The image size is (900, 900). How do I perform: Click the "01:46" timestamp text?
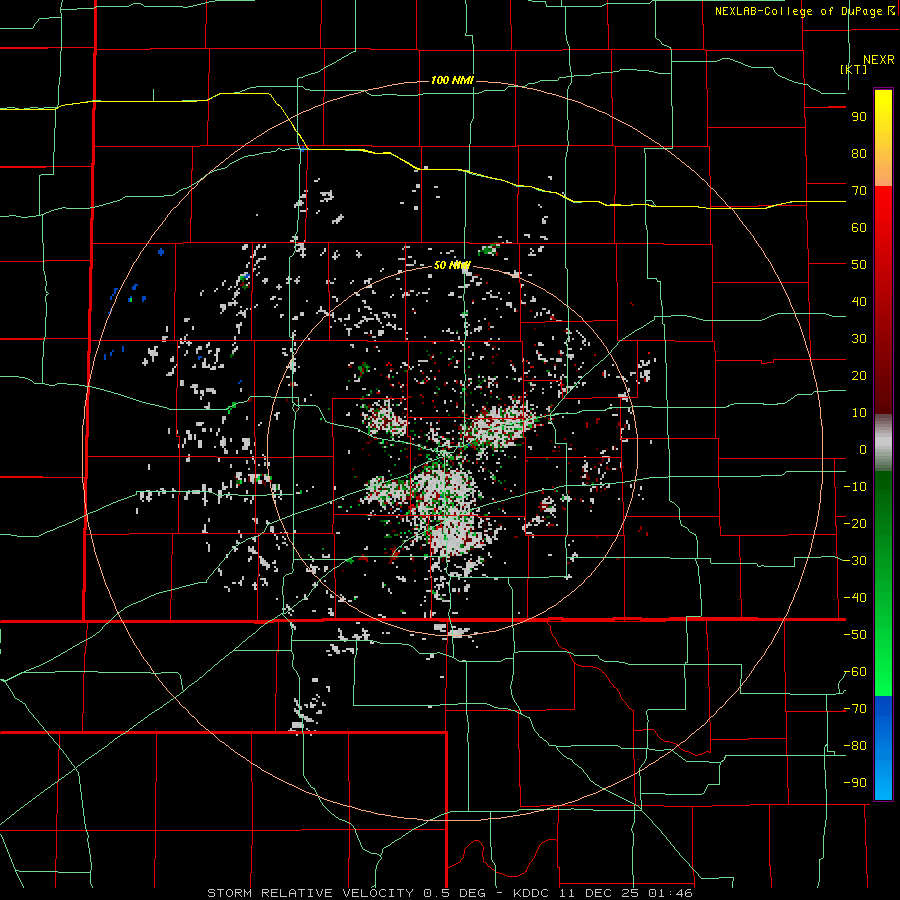coord(670,893)
